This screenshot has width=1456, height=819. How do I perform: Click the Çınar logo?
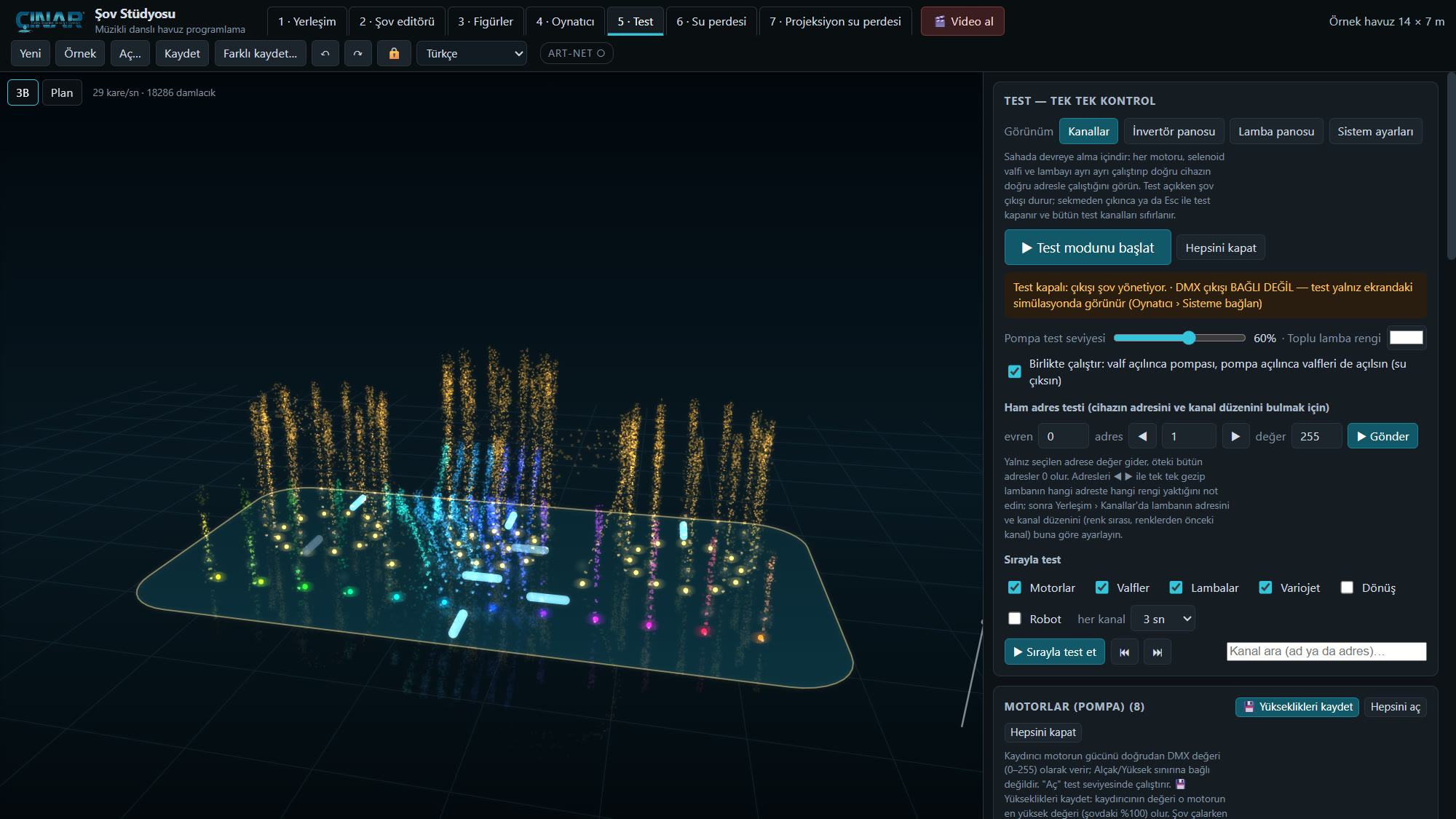coord(50,21)
